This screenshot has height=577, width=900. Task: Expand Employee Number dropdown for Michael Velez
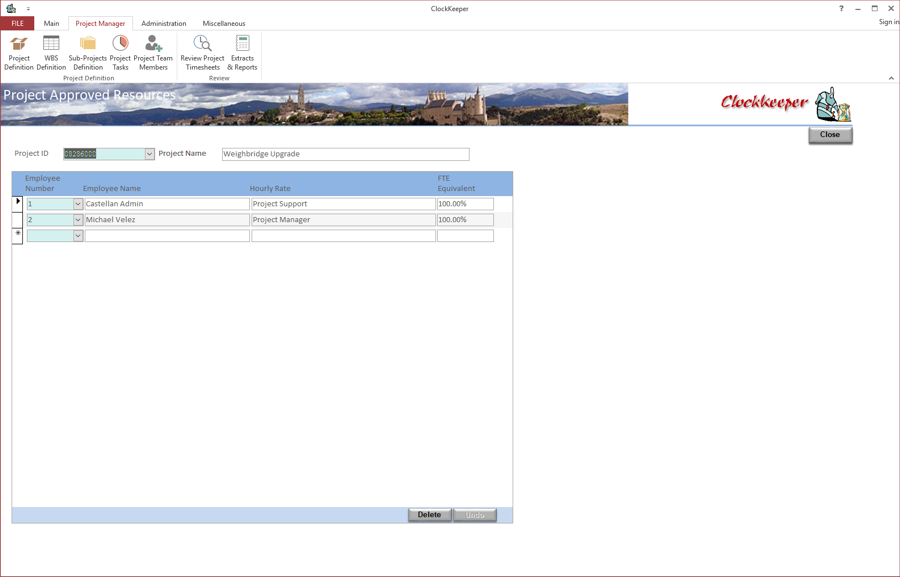point(78,220)
